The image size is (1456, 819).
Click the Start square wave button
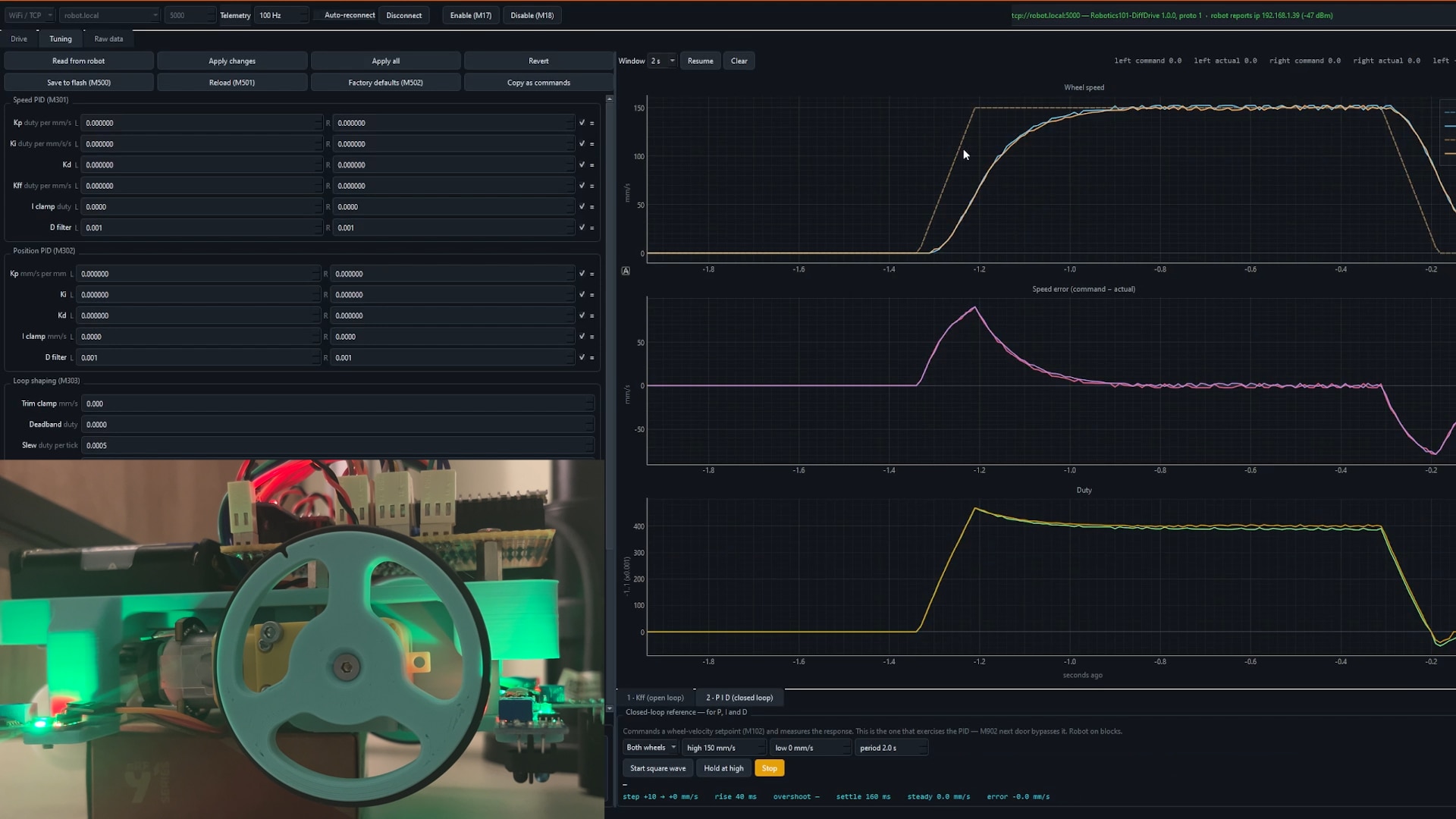[657, 768]
